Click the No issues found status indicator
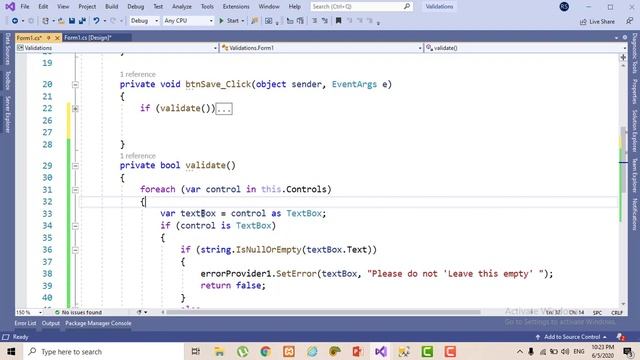640x360 pixels. [78, 312]
